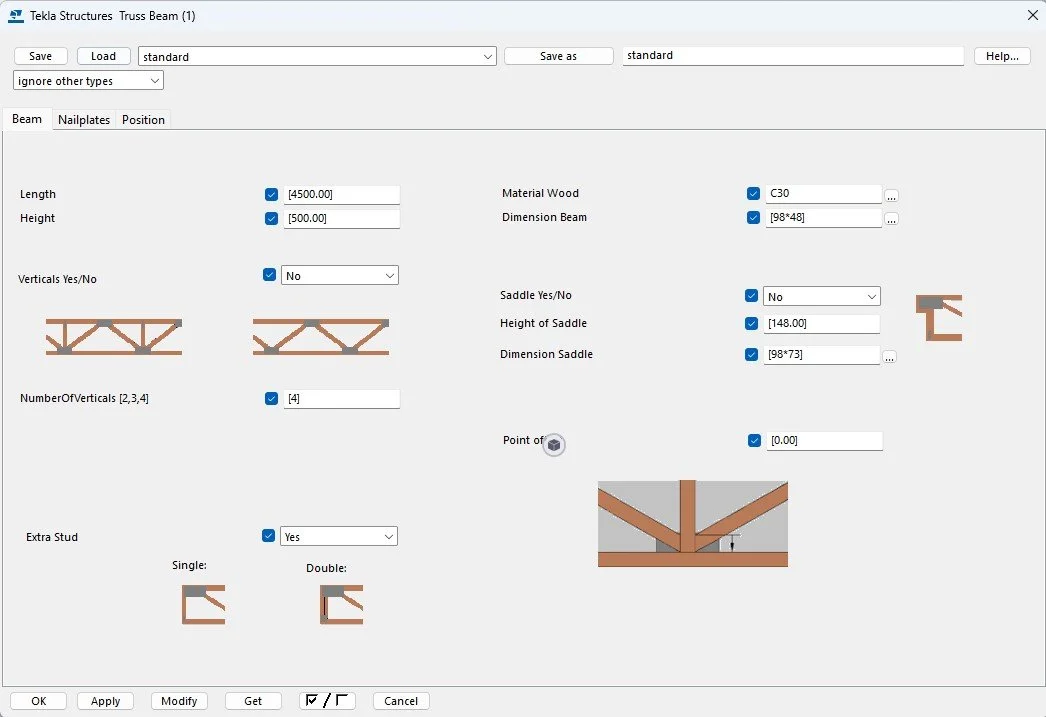The width and height of the screenshot is (1046, 717).
Task: Open profile browser next to Dimension Beam
Action: coord(891,219)
